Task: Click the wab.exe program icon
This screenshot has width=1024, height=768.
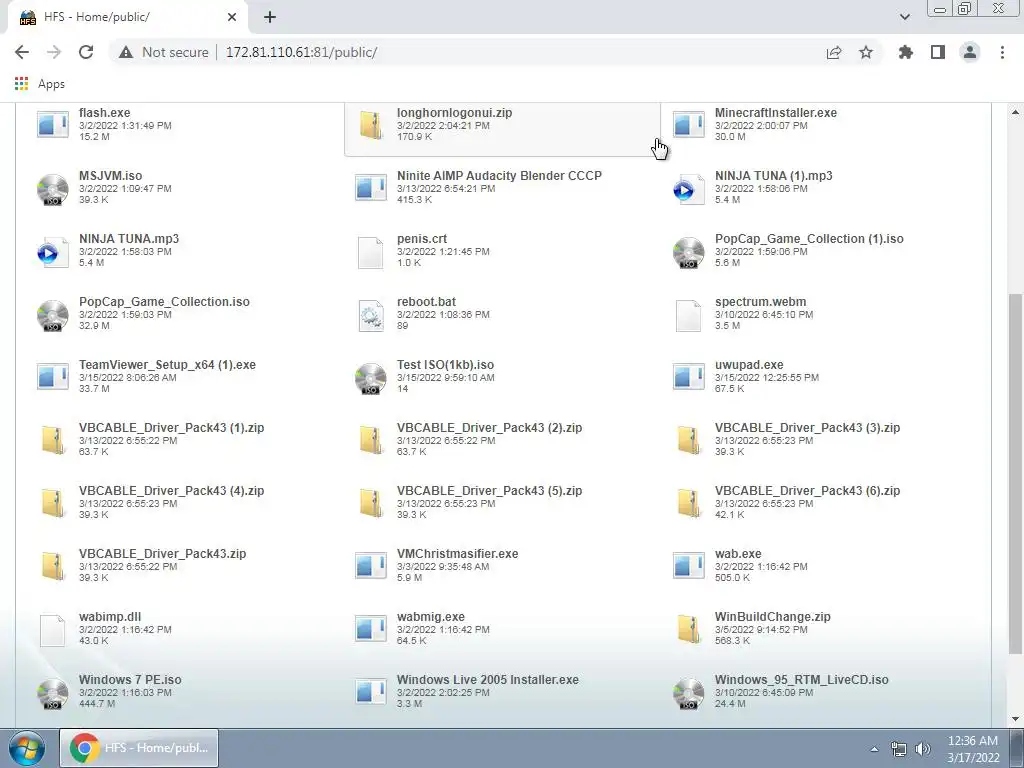Action: click(688, 565)
